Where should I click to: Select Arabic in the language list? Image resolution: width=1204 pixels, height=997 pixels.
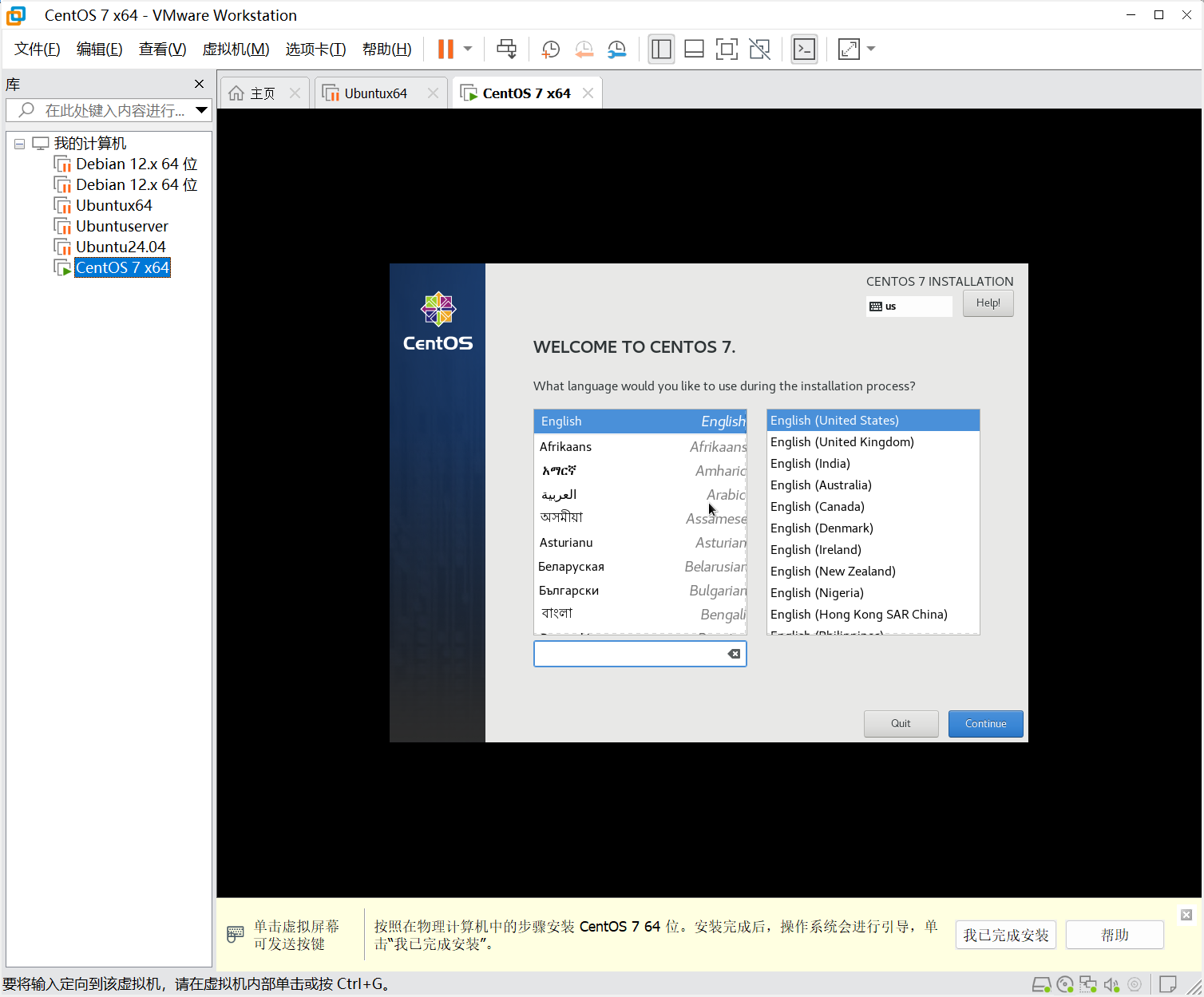(640, 495)
